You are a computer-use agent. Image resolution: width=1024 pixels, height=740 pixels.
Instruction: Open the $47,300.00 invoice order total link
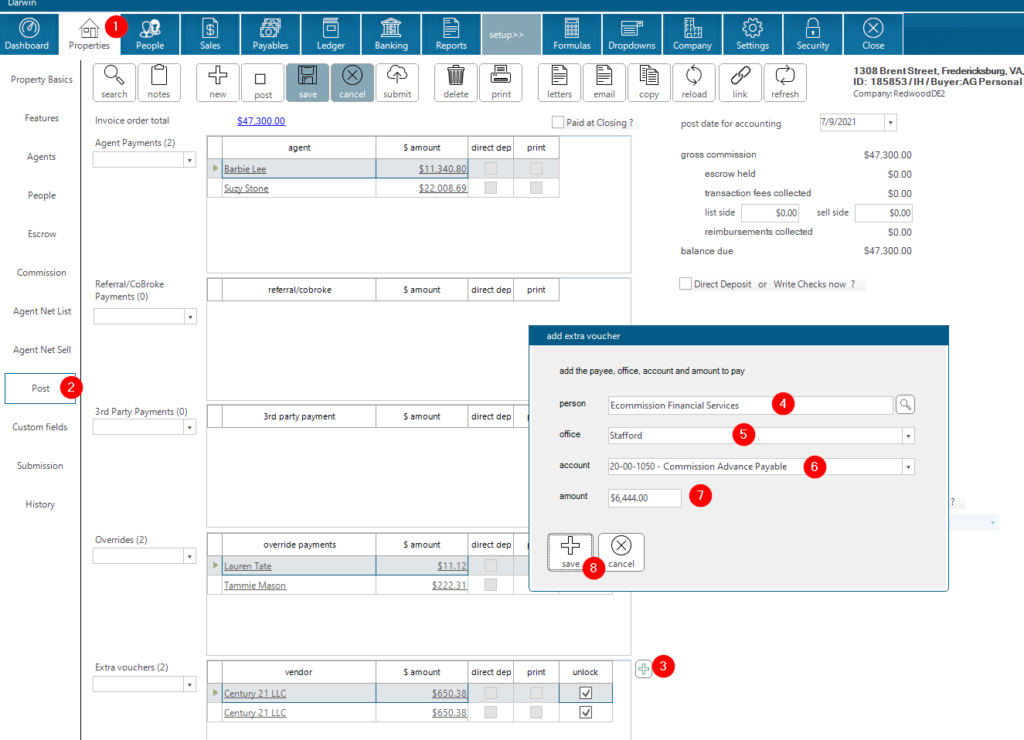[261, 121]
